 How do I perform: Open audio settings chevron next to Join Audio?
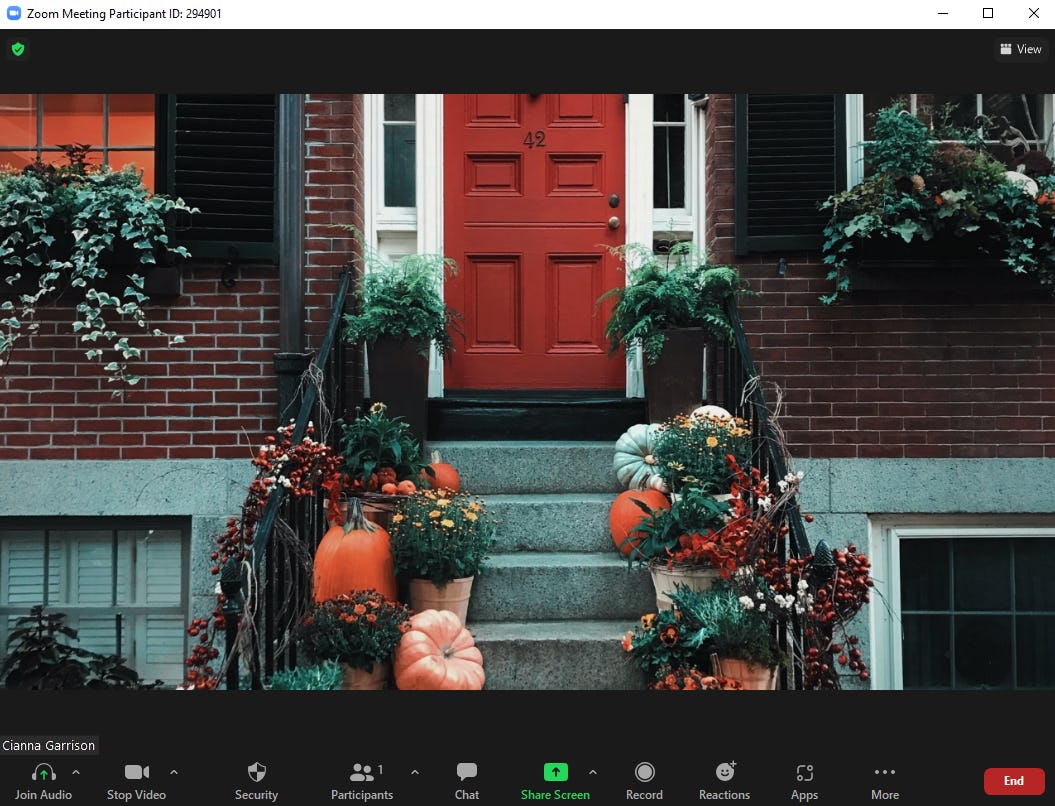[74, 772]
